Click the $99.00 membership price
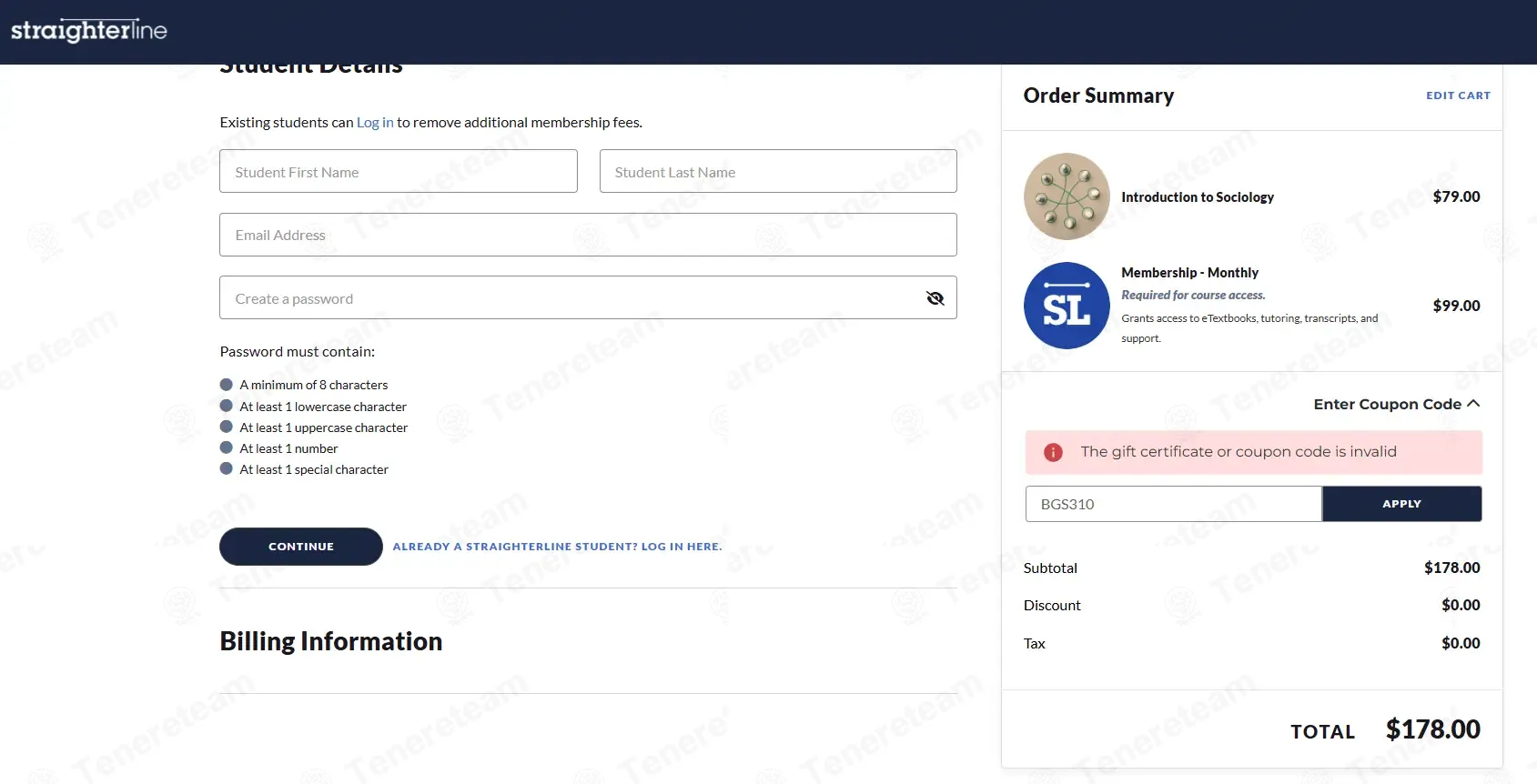1537x784 pixels. point(1456,306)
